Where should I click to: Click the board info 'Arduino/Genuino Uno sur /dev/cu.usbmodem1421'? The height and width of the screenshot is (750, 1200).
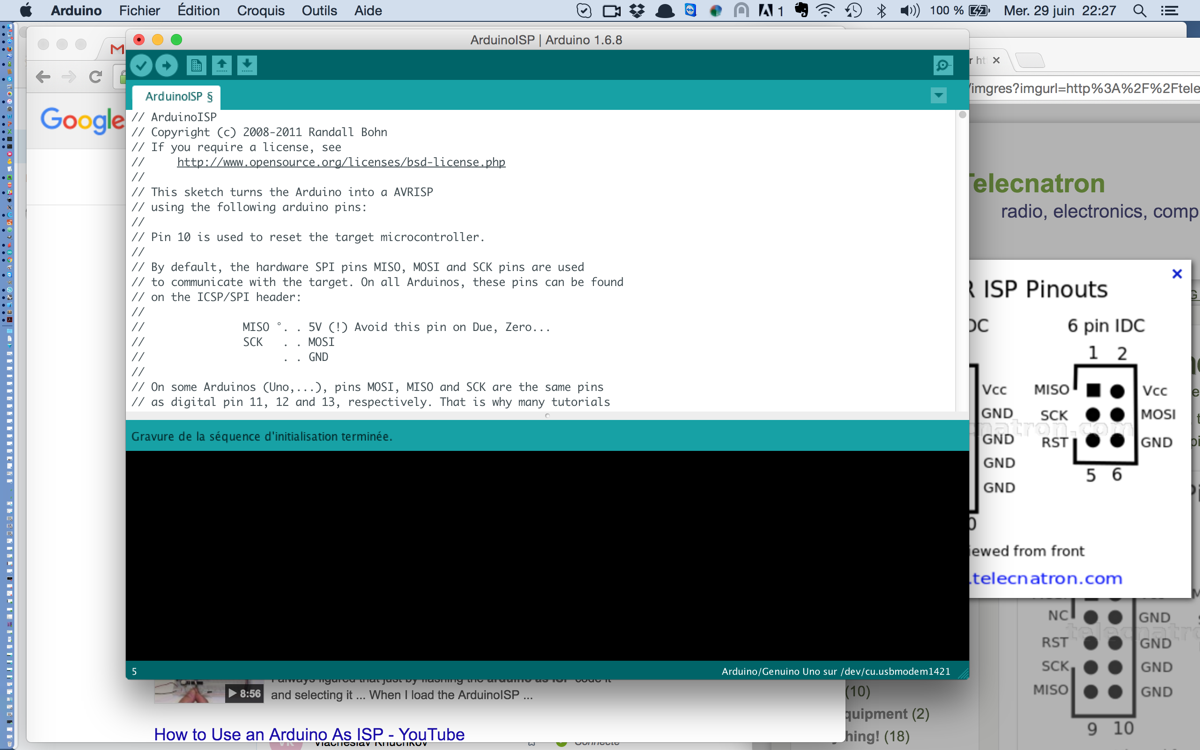(836, 672)
